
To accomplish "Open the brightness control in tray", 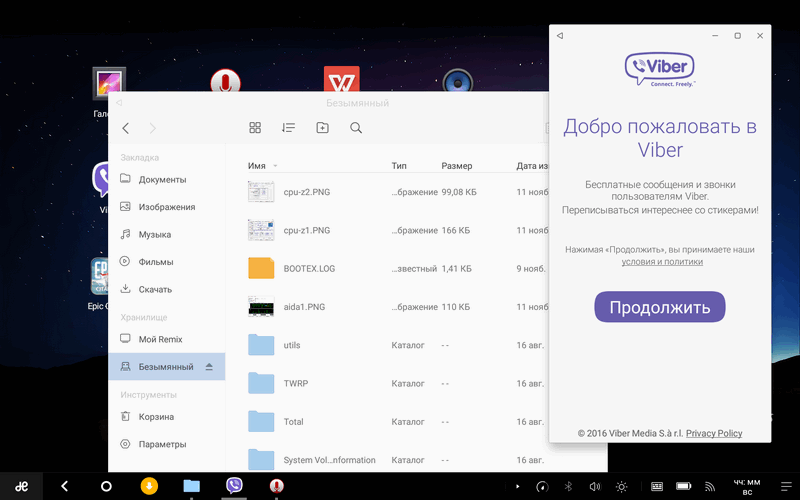I will coord(621,487).
